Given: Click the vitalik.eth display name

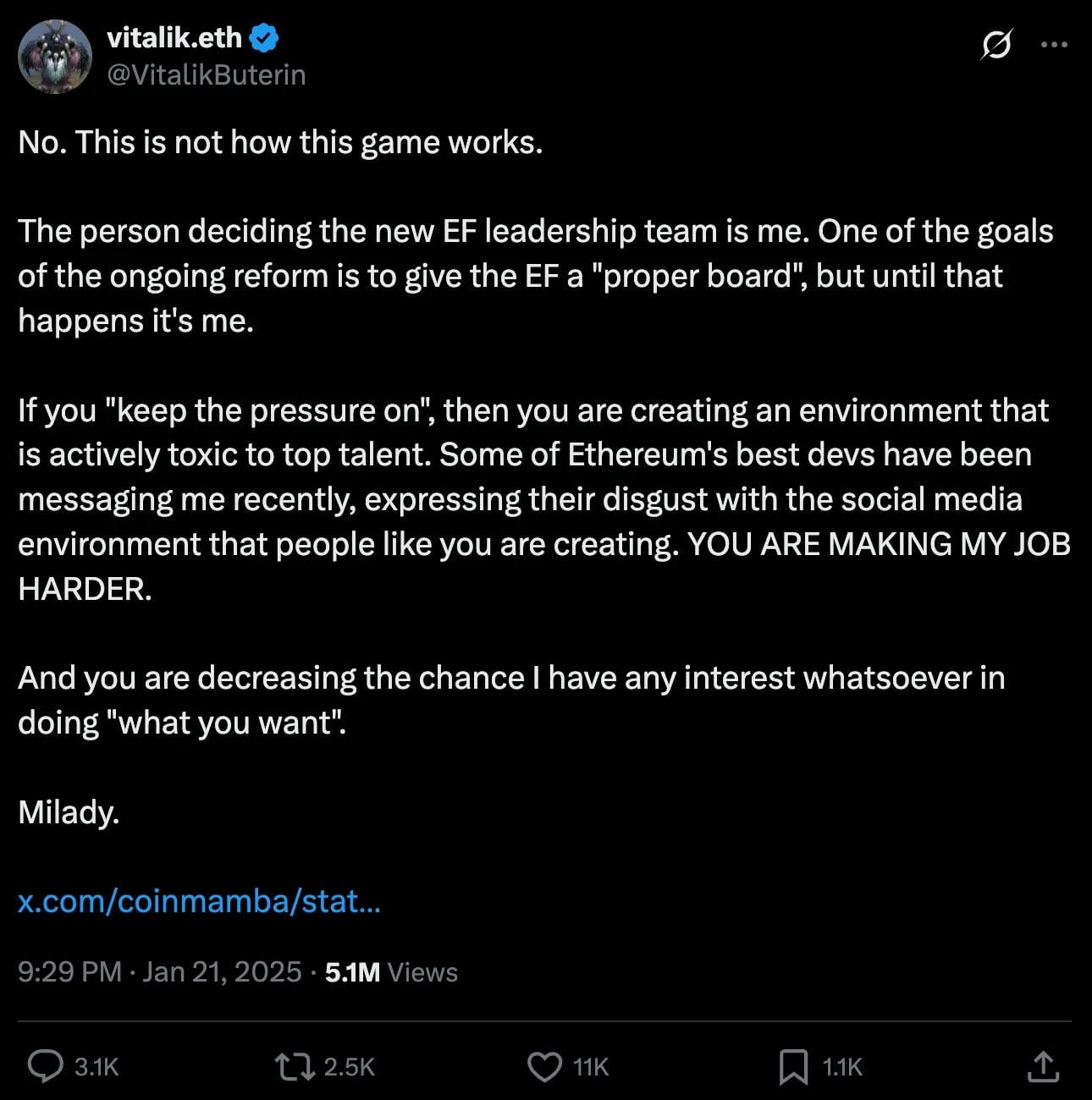Looking at the screenshot, I should pos(174,38).
